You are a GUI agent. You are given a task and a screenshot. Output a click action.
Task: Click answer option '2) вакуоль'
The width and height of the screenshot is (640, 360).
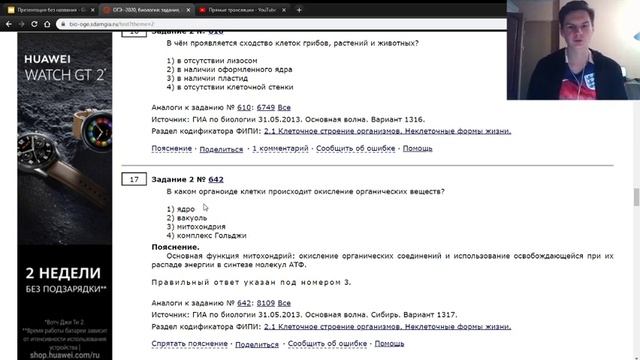[x=187, y=218]
